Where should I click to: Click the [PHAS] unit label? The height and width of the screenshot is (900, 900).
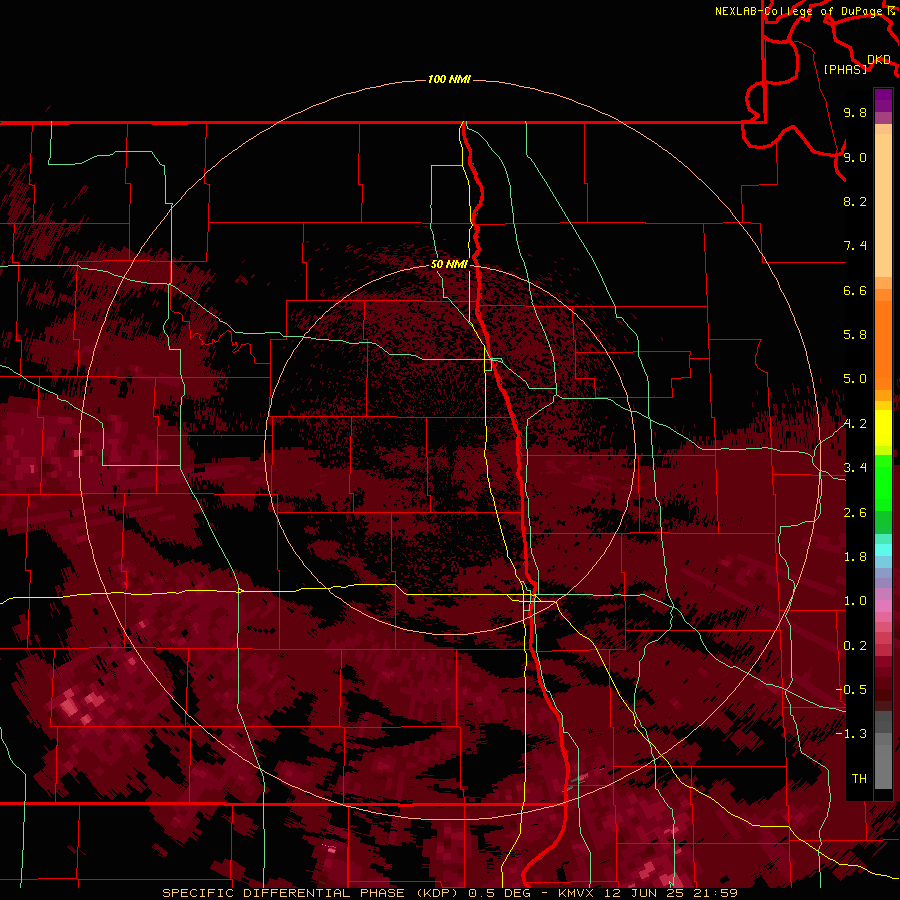pos(845,69)
